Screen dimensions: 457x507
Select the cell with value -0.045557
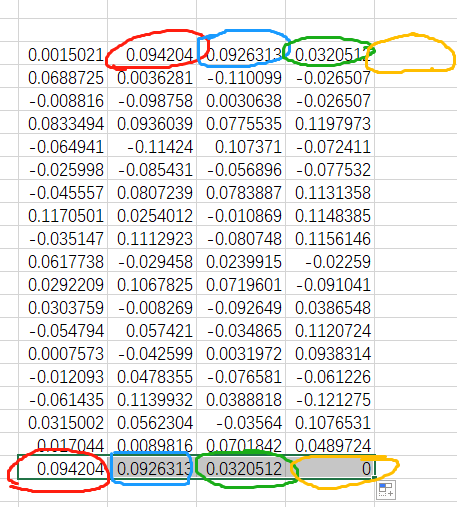(x=63, y=191)
